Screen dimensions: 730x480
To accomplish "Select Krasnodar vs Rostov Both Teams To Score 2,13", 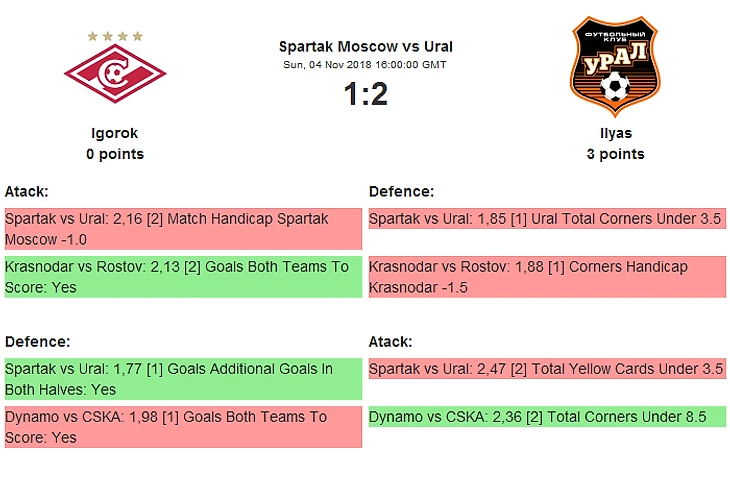I will (x=183, y=277).
